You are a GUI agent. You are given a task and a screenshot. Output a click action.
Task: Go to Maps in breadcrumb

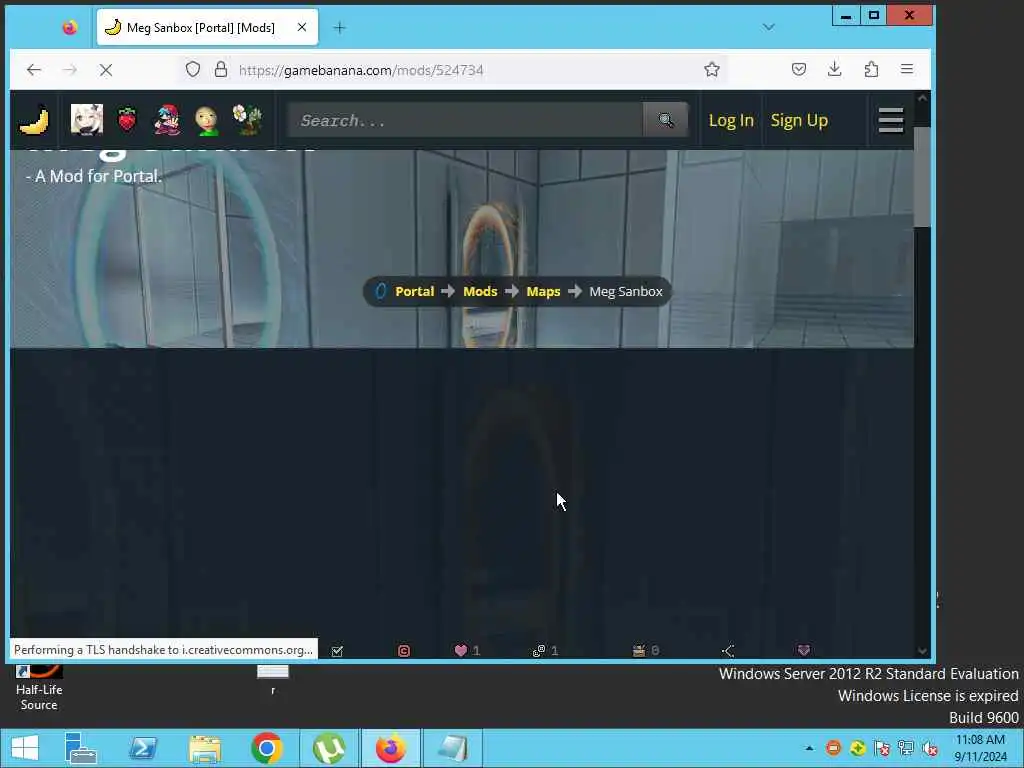tap(543, 291)
